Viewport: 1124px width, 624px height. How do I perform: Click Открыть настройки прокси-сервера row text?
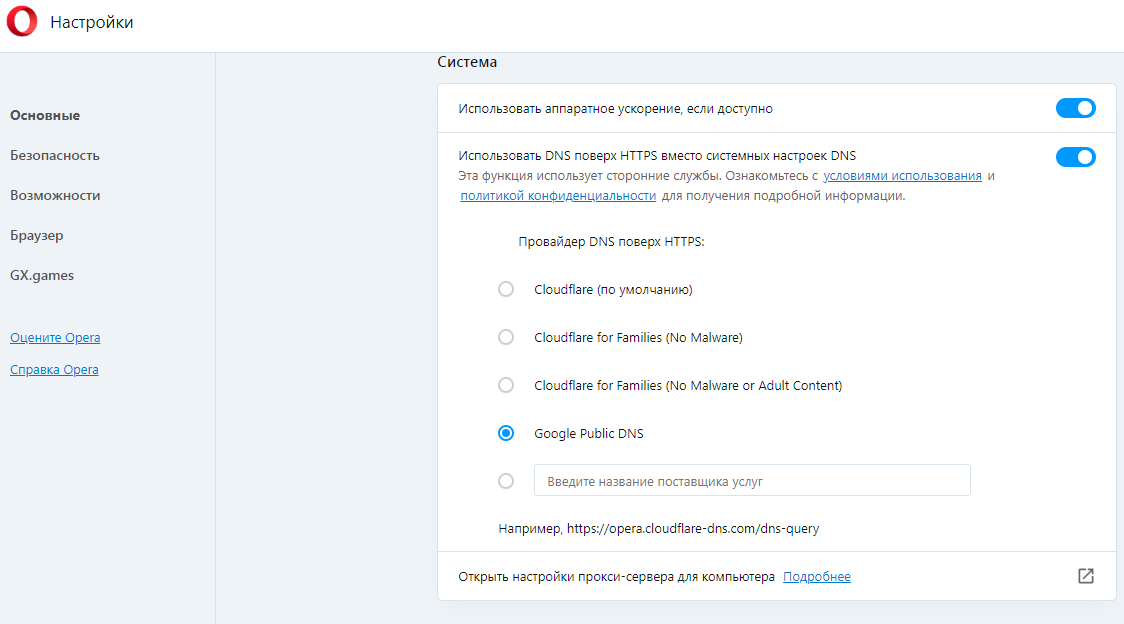point(616,577)
